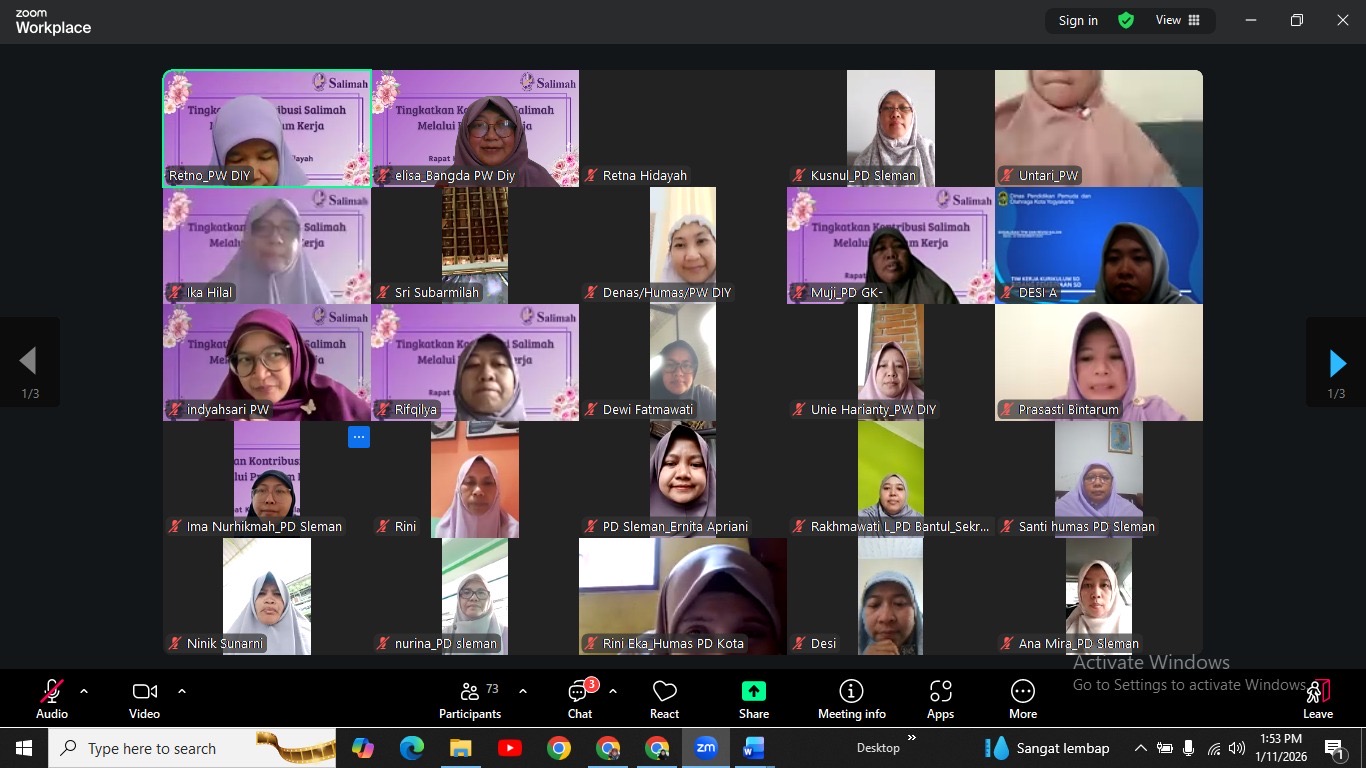Click the green Share screen button
The width and height of the screenshot is (1366, 768).
pos(753,699)
